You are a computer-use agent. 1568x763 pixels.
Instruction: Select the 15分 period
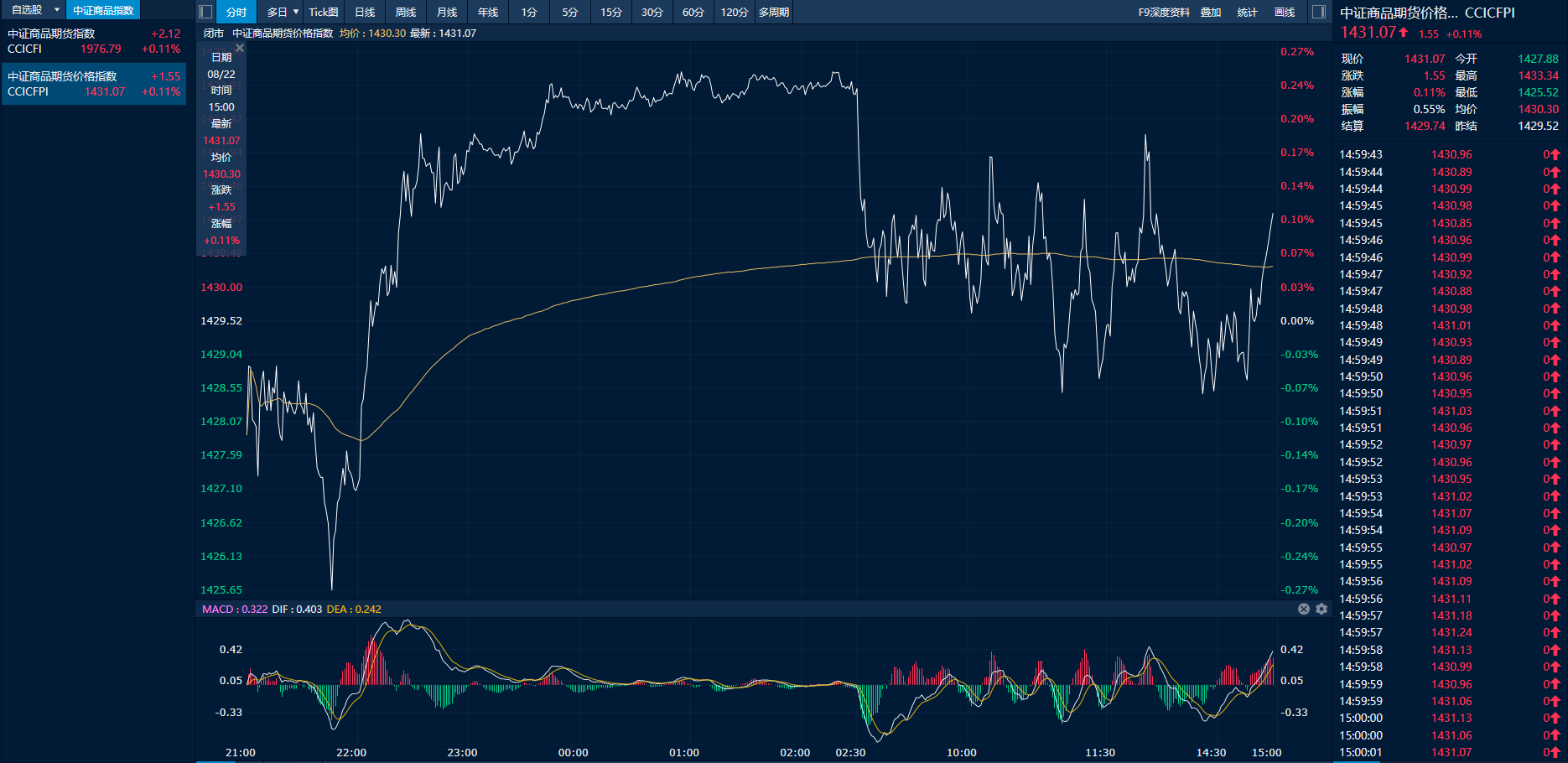[611, 12]
